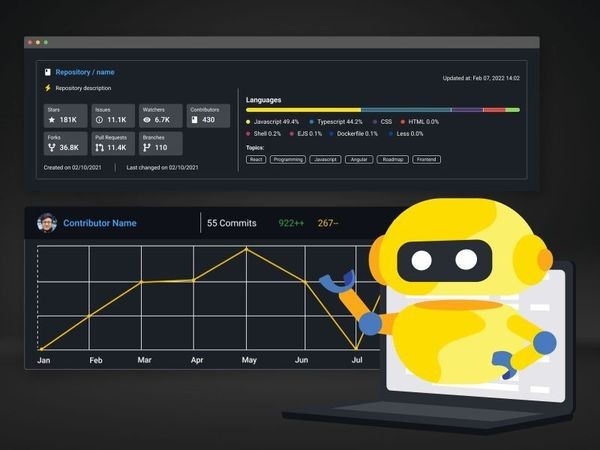Click the Last changed on 02/10/2021 text
600x450 pixels.
tap(162, 167)
